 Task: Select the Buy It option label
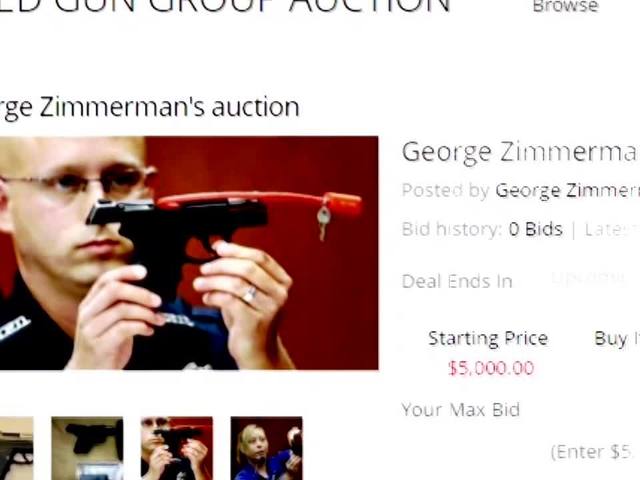pos(617,339)
